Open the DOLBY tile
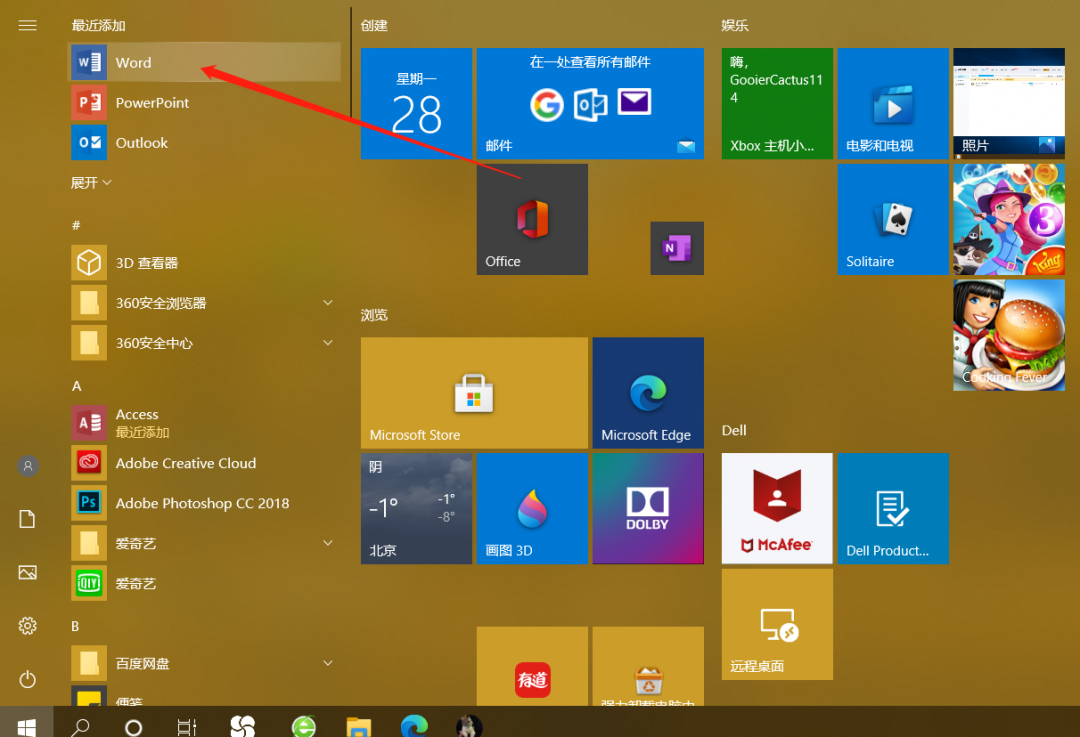The width and height of the screenshot is (1080, 737). (648, 508)
